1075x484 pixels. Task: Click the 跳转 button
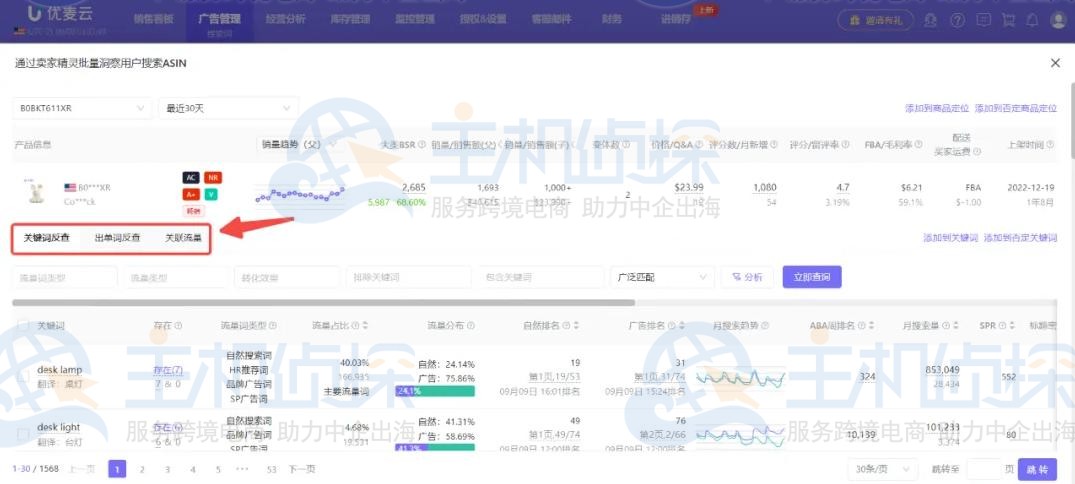coord(1037,470)
